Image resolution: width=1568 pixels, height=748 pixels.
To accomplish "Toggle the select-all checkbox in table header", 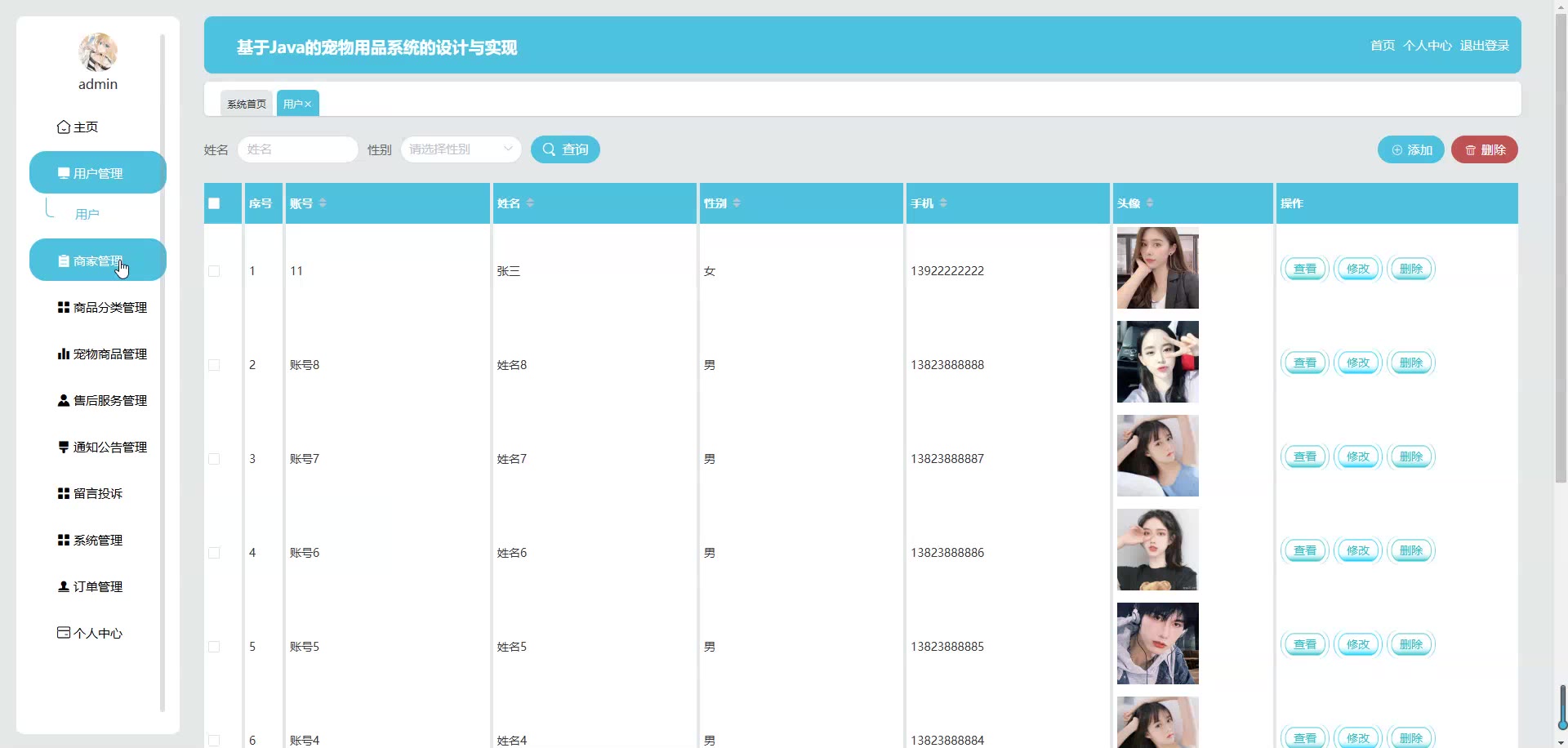I will (214, 203).
